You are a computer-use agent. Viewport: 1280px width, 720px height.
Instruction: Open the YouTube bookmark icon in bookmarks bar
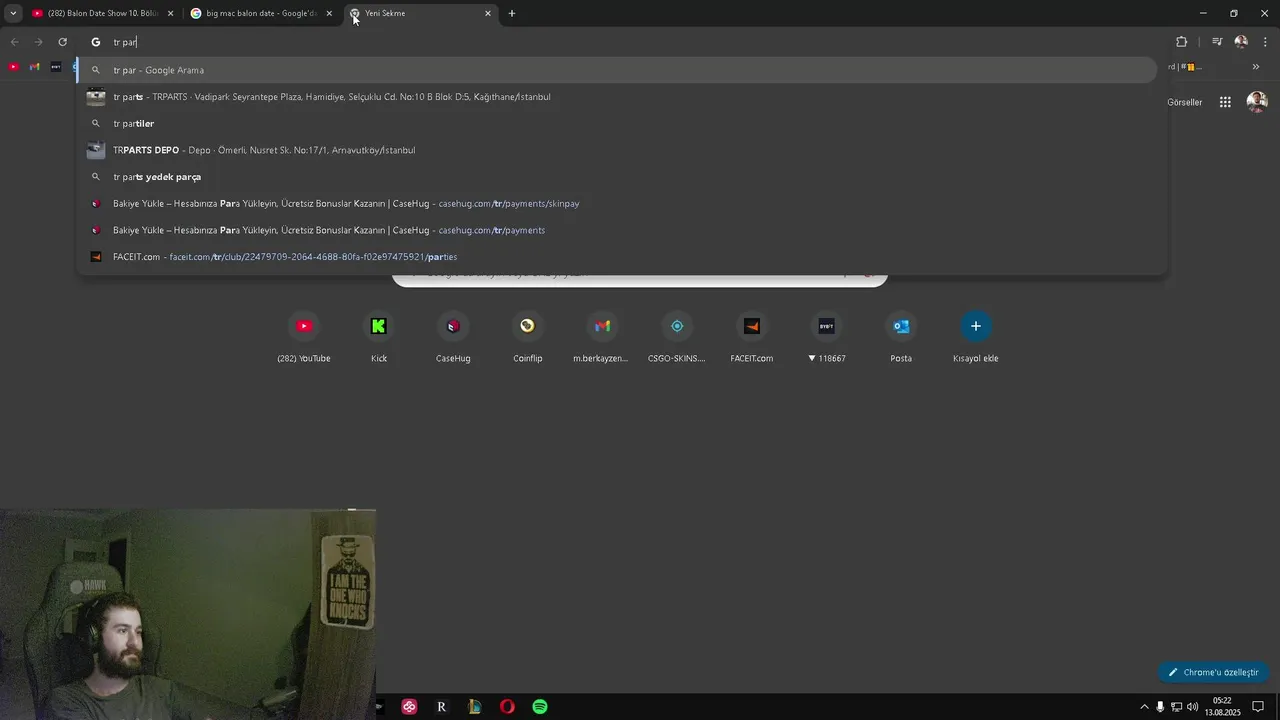(x=13, y=67)
